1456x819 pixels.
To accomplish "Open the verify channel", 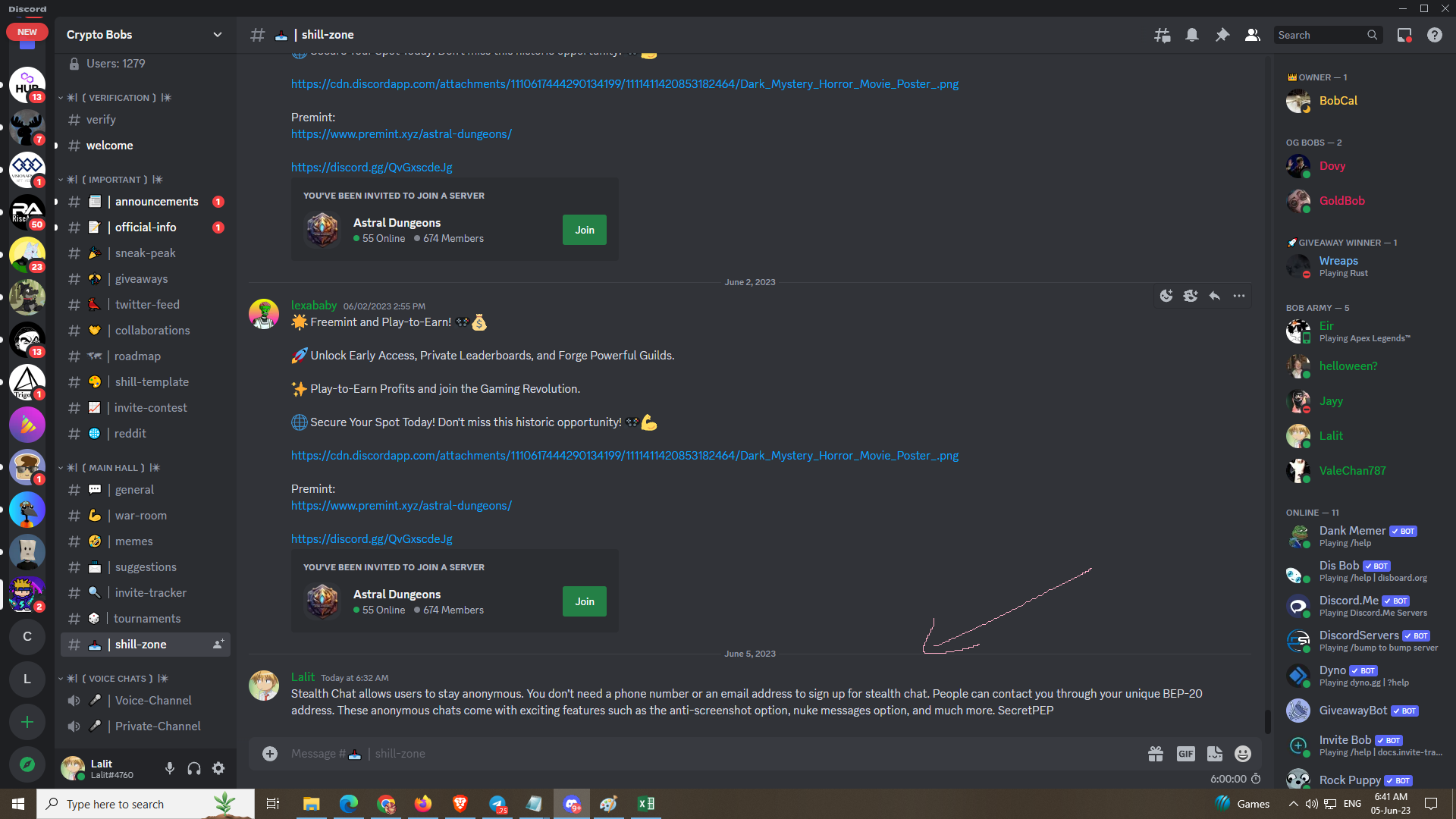I will [146, 120].
